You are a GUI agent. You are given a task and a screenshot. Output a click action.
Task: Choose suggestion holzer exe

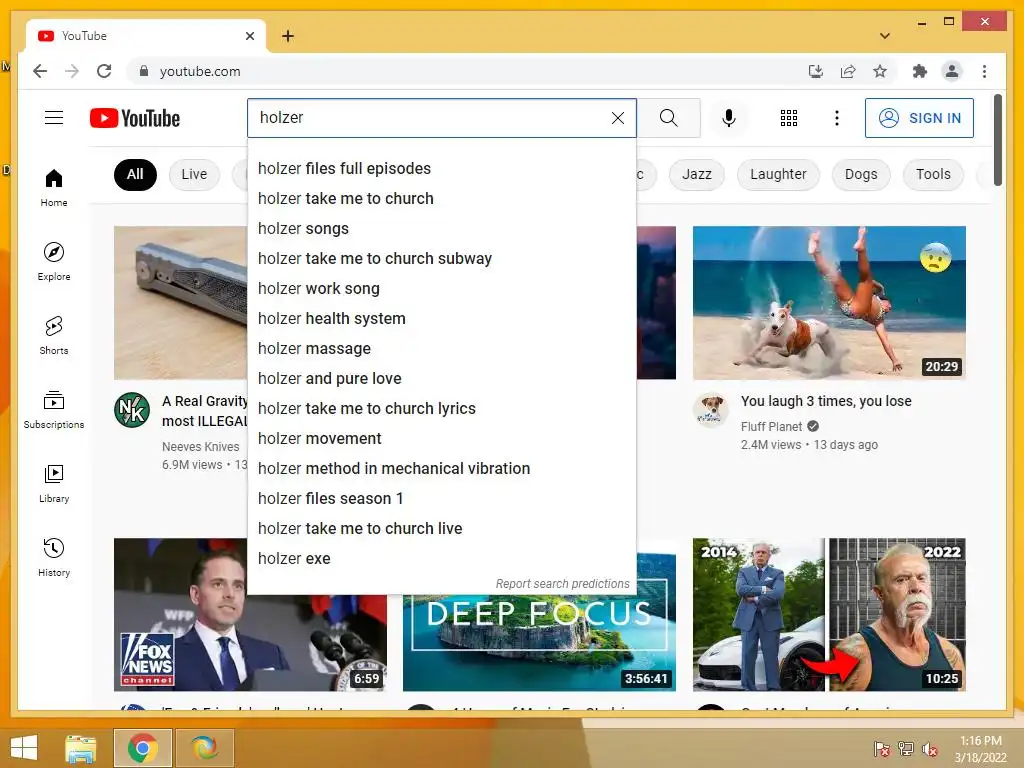coord(441,559)
